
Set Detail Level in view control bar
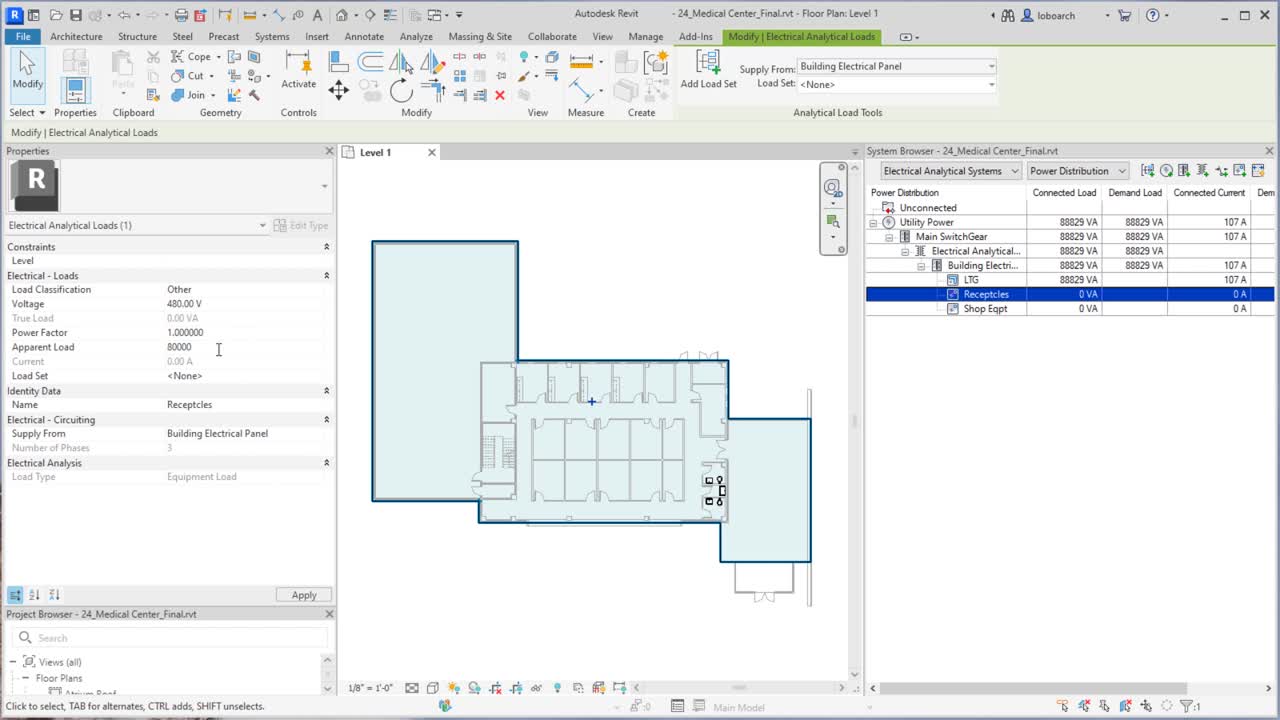pos(412,688)
